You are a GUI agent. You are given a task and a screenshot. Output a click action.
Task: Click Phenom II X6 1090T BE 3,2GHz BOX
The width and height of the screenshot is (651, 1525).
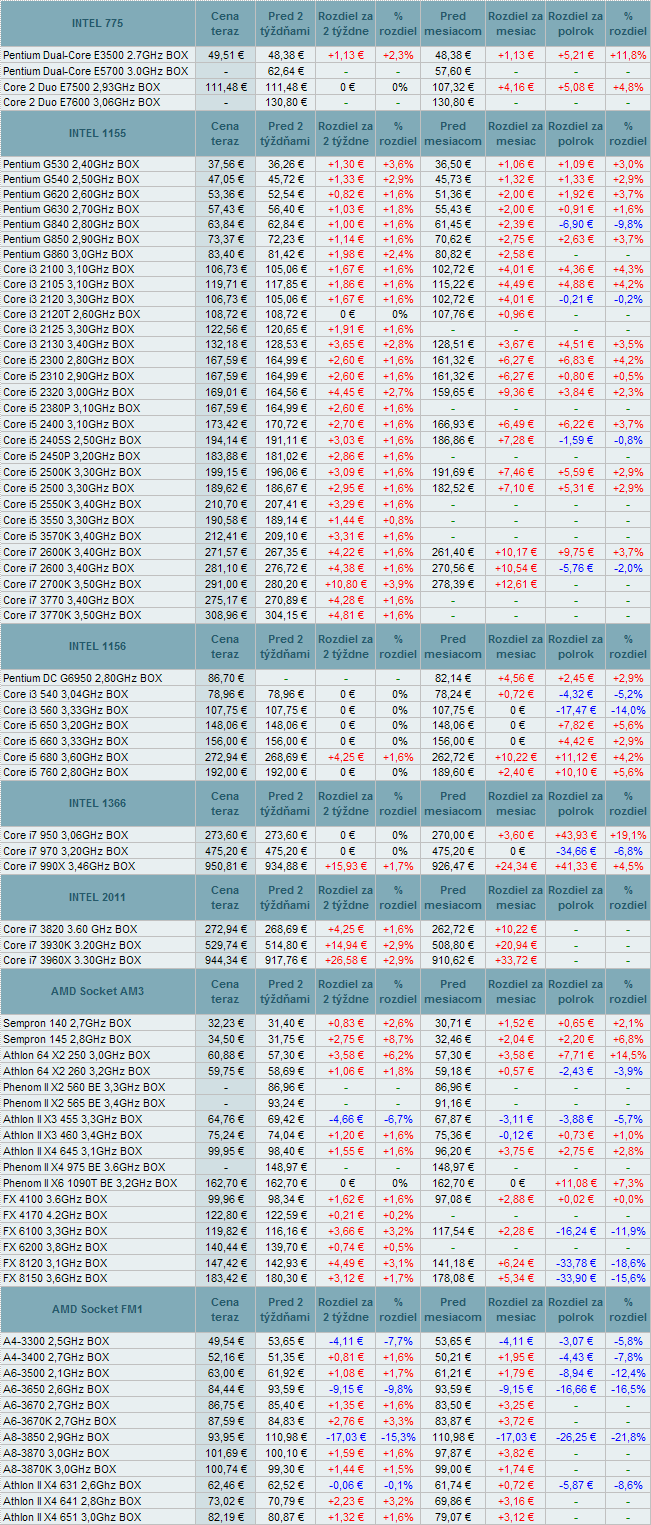(x=90, y=1182)
